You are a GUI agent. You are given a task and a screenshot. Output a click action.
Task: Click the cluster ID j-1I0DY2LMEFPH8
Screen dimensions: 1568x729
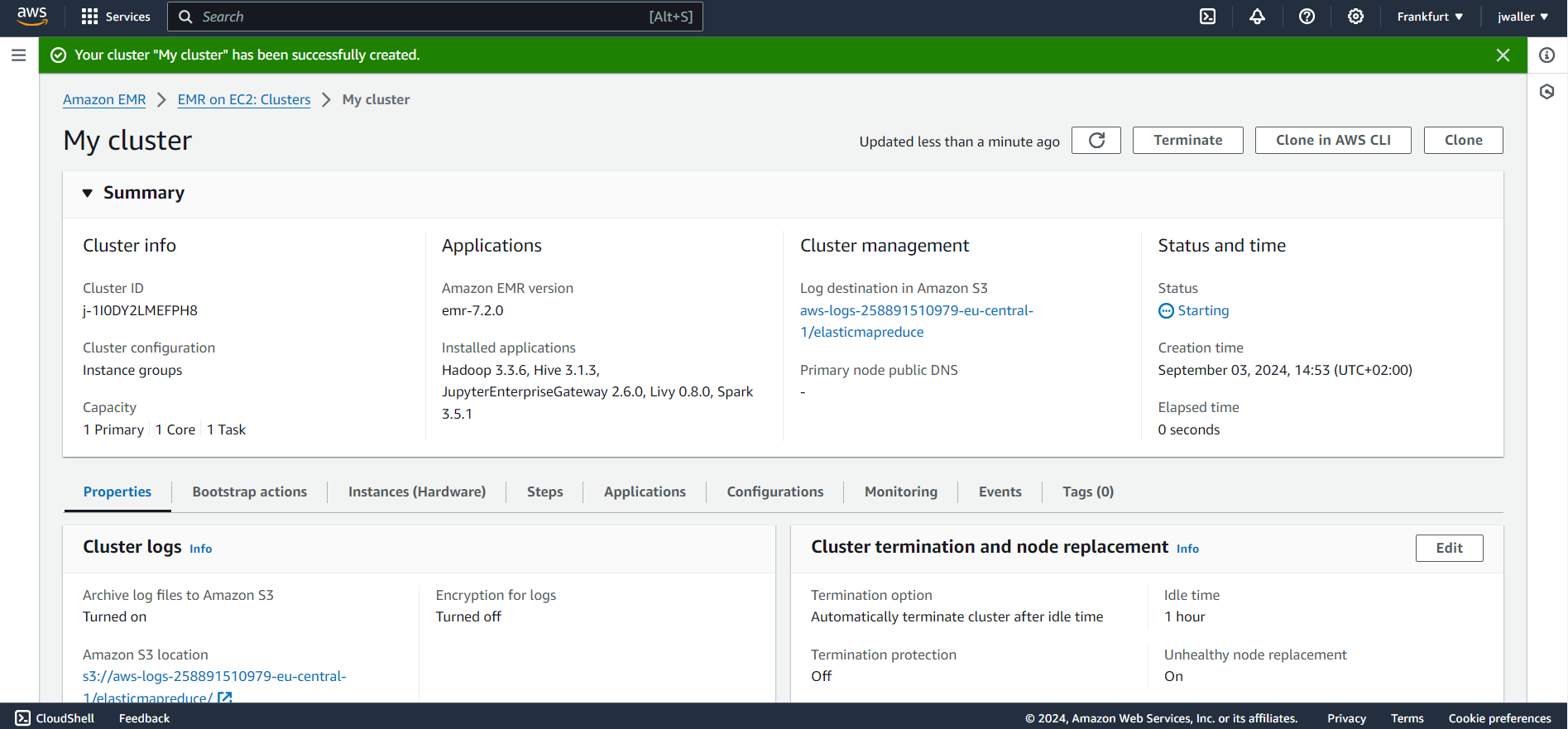pos(140,310)
